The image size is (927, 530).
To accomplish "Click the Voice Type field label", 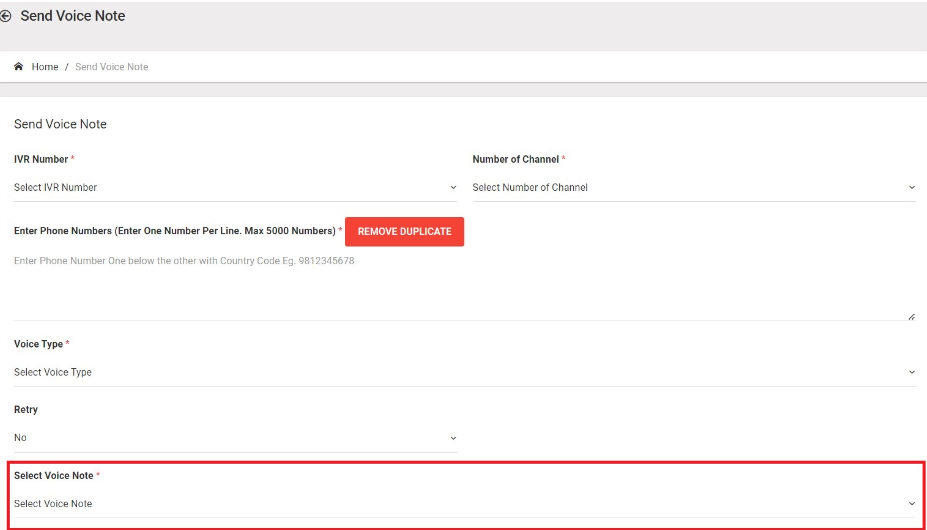I will [38, 344].
